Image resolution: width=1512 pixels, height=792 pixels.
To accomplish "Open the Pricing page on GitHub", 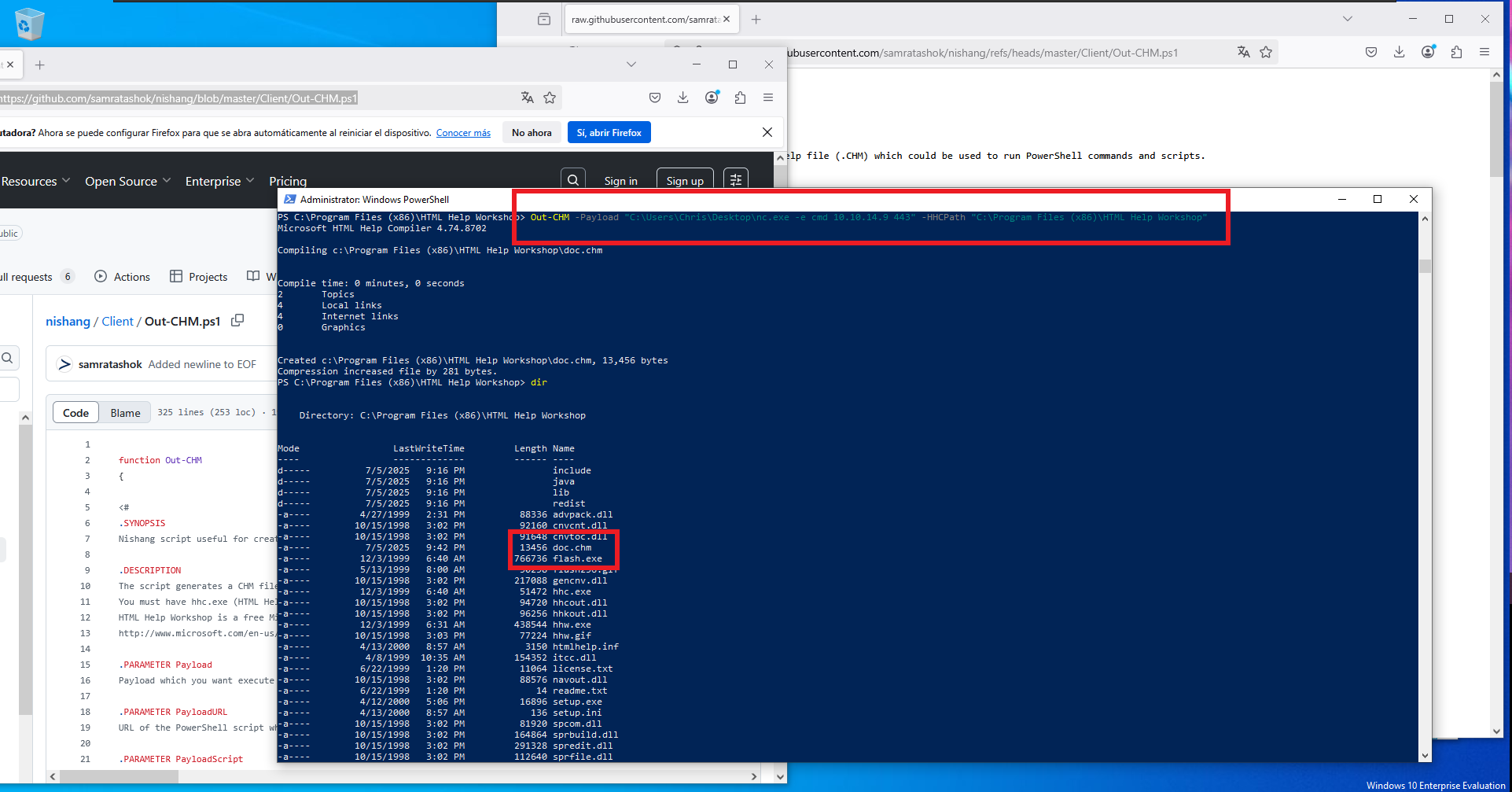I will tap(288, 181).
